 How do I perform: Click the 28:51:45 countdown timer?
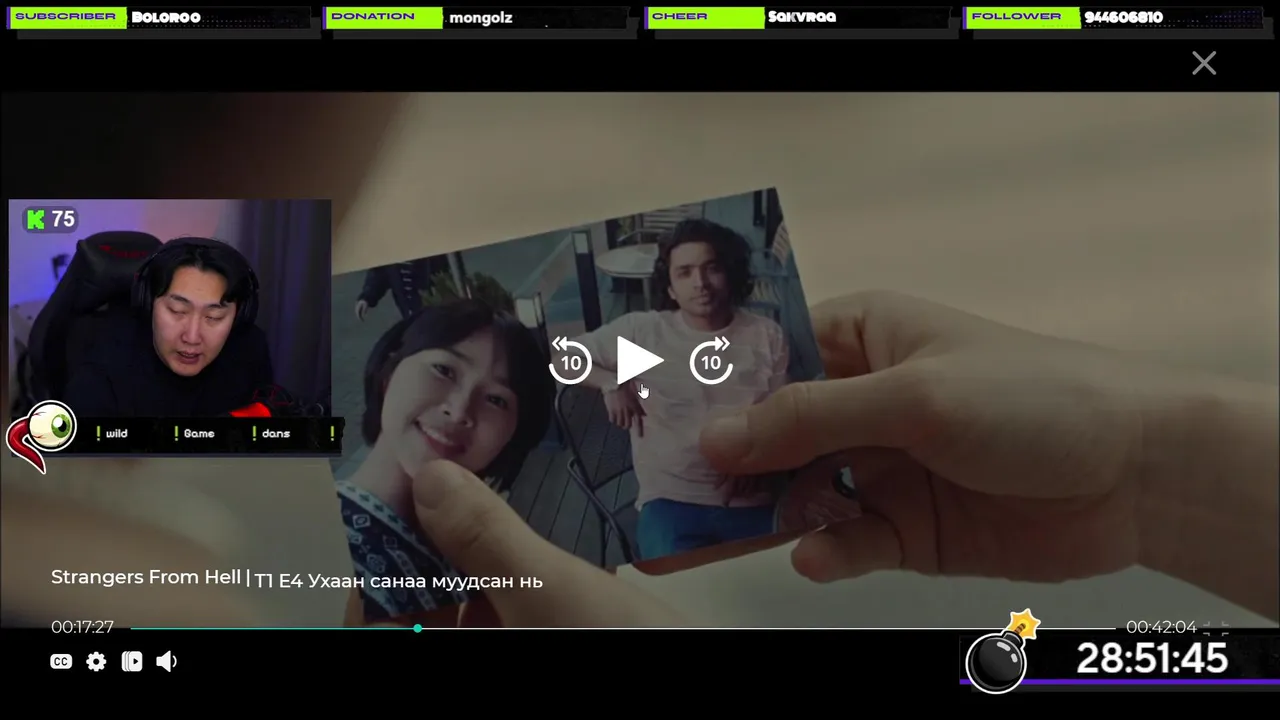(x=1152, y=659)
